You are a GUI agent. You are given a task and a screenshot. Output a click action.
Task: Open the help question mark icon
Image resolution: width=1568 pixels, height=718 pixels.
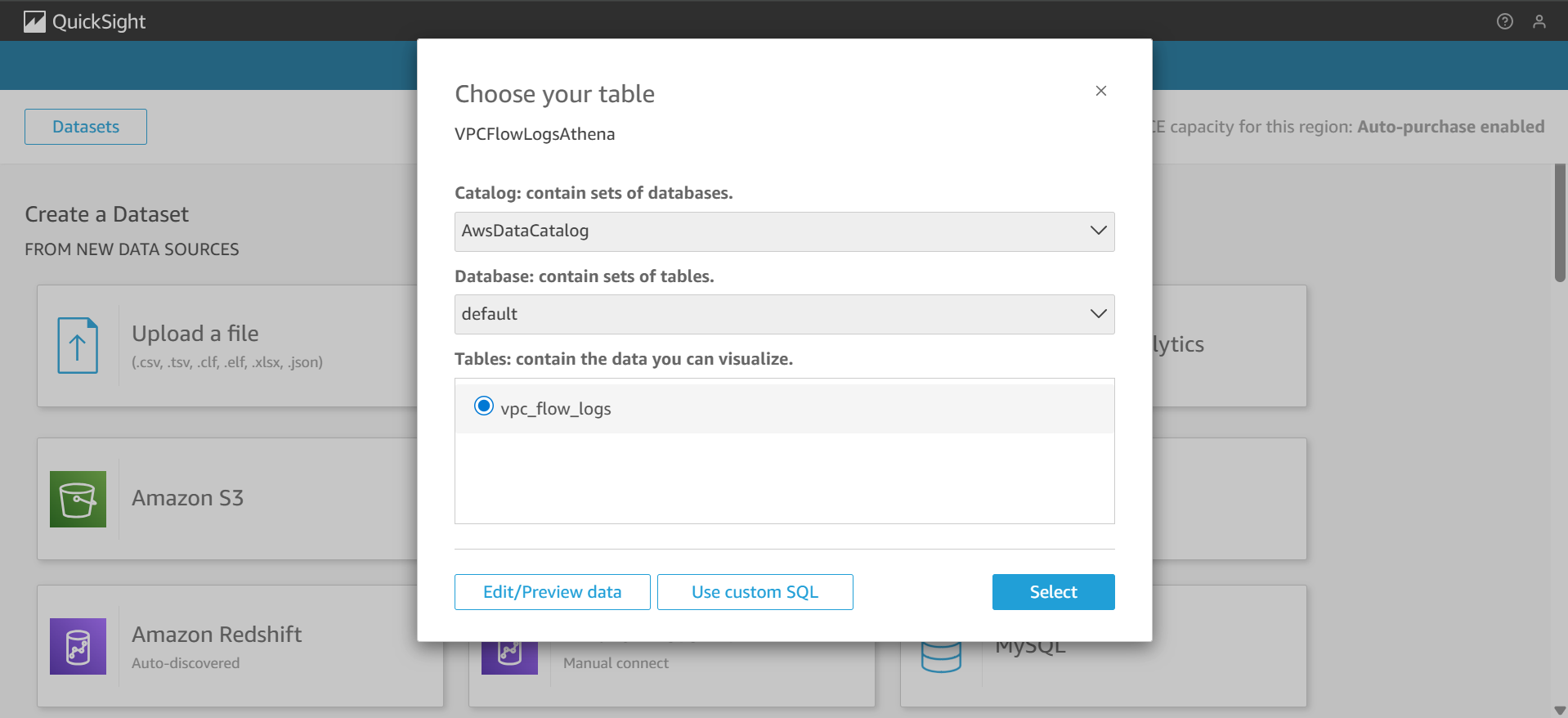[1504, 21]
